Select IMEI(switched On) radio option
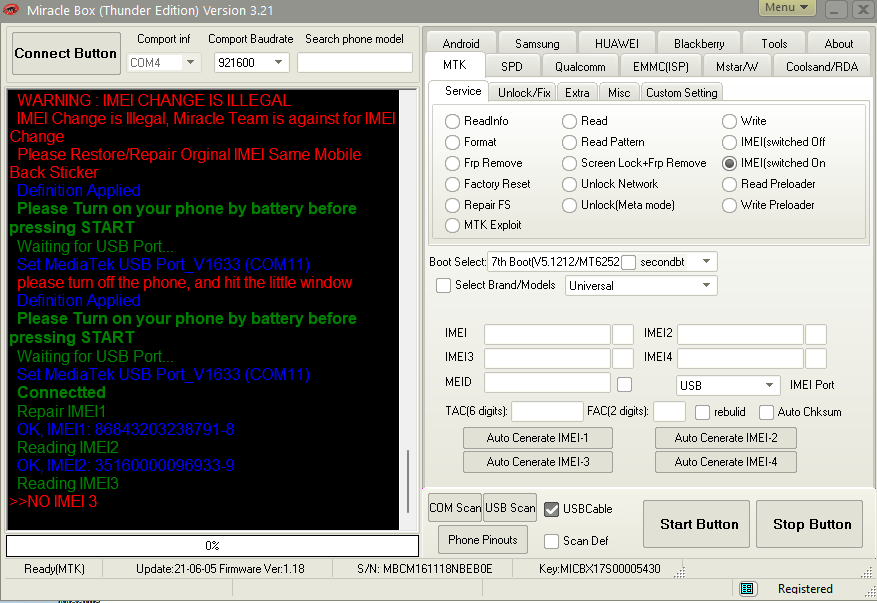877x603 pixels. tap(729, 163)
